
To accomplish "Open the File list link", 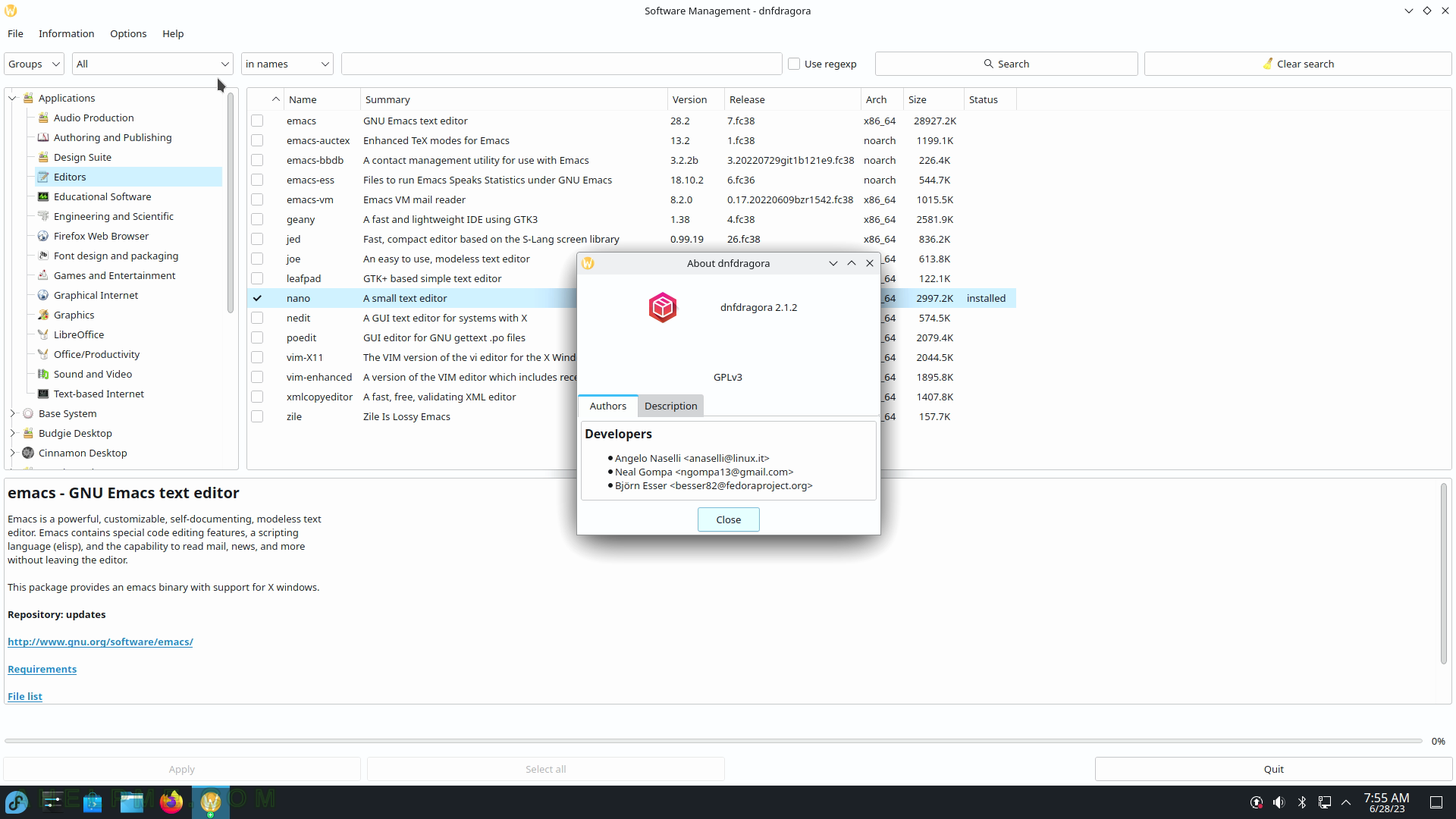I will point(25,696).
